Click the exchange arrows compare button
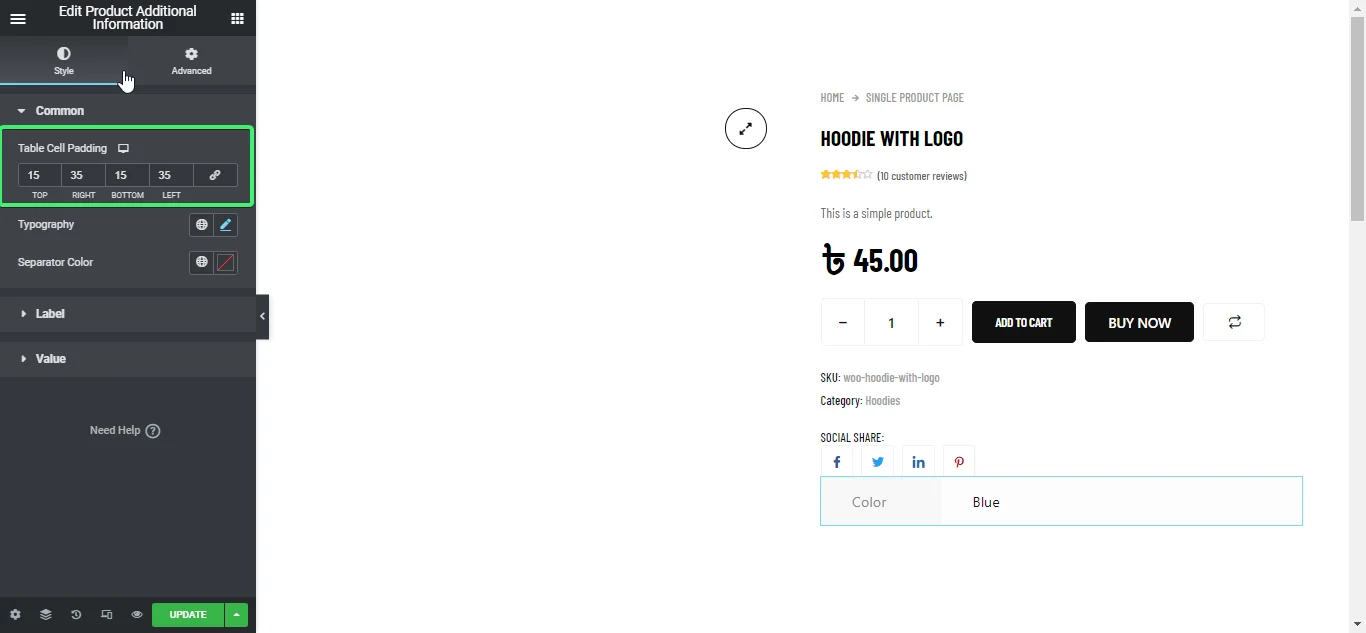1366x633 pixels. (x=1234, y=322)
